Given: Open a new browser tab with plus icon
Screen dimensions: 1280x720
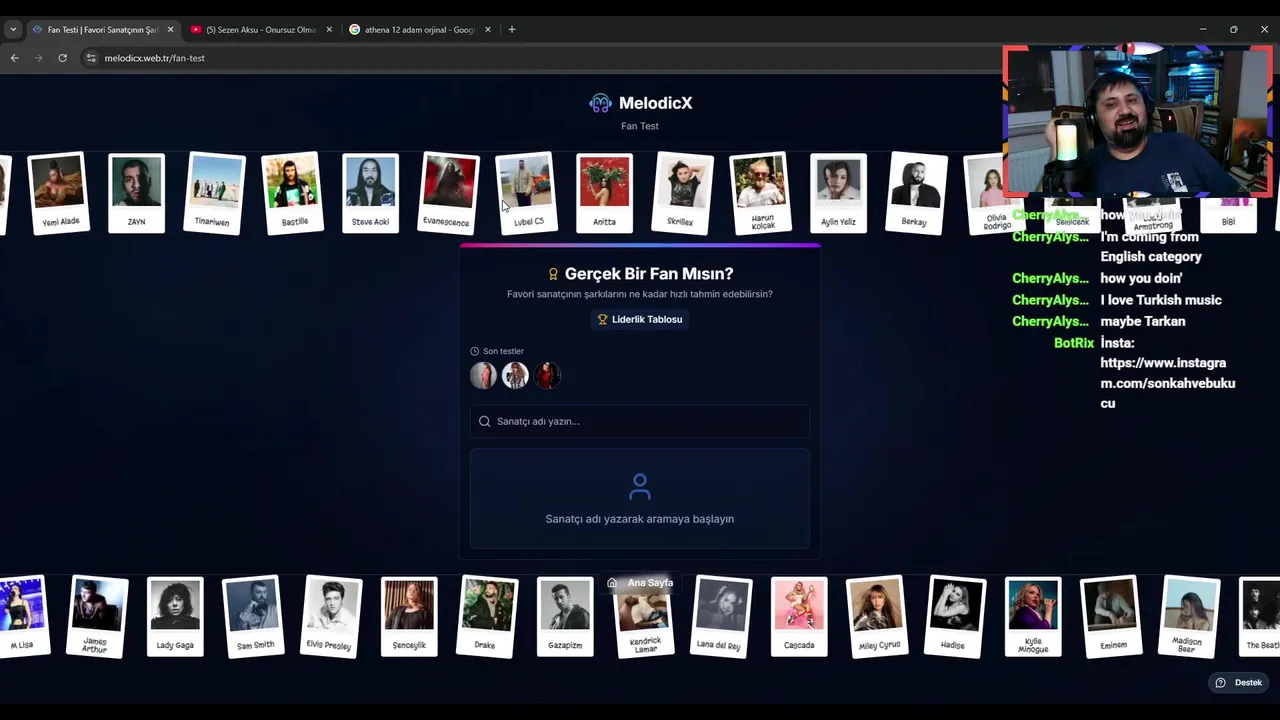Looking at the screenshot, I should click(512, 30).
